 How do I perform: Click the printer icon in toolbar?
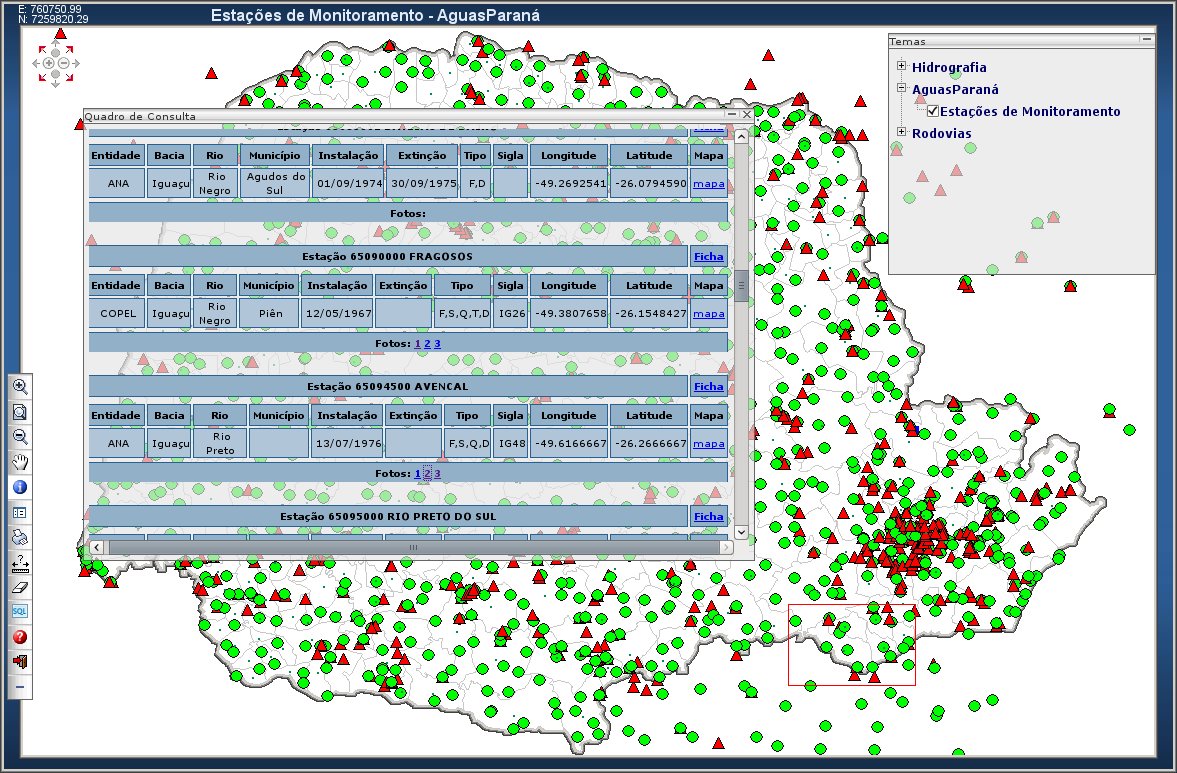point(20,537)
